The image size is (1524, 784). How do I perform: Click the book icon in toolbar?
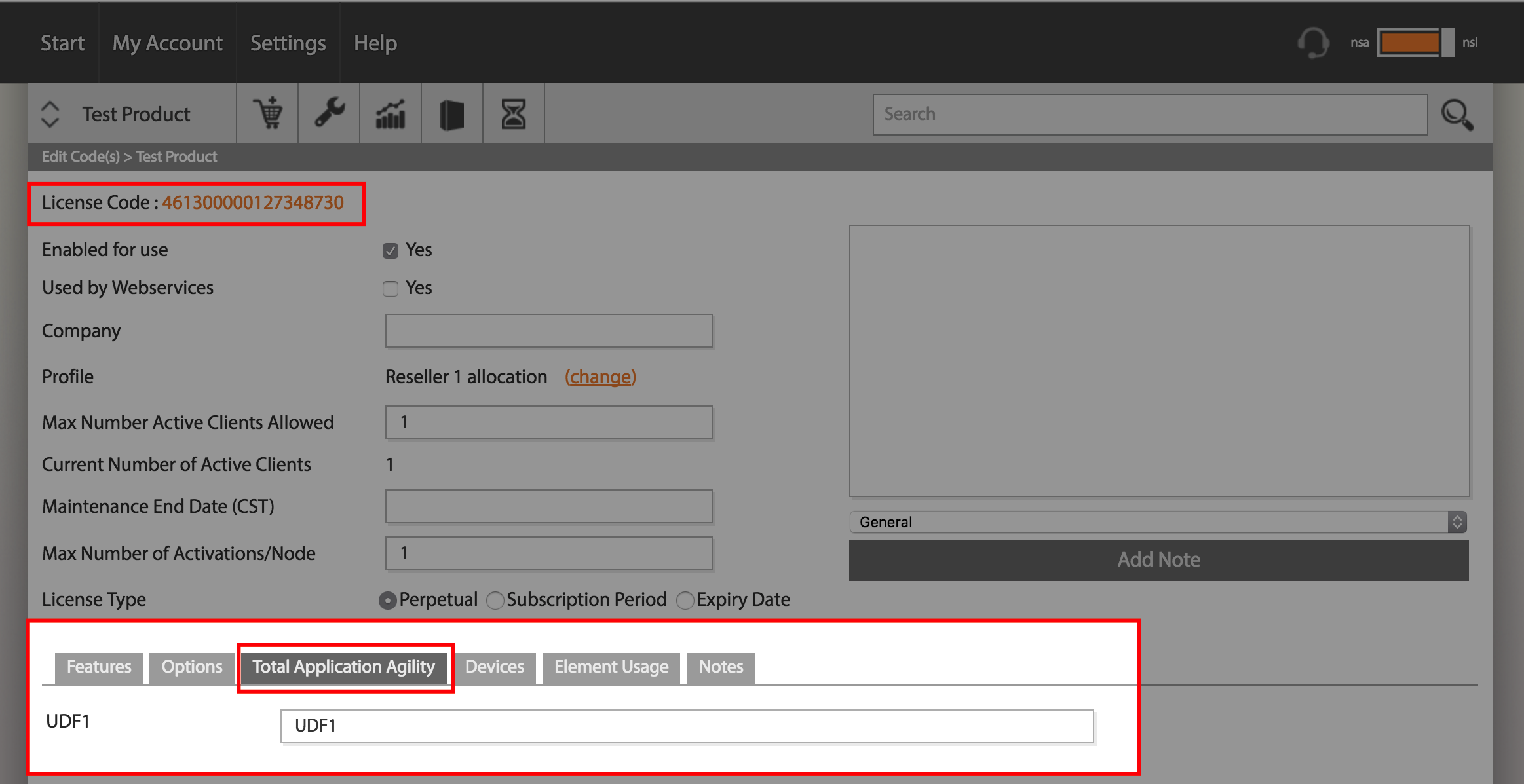[x=451, y=115]
